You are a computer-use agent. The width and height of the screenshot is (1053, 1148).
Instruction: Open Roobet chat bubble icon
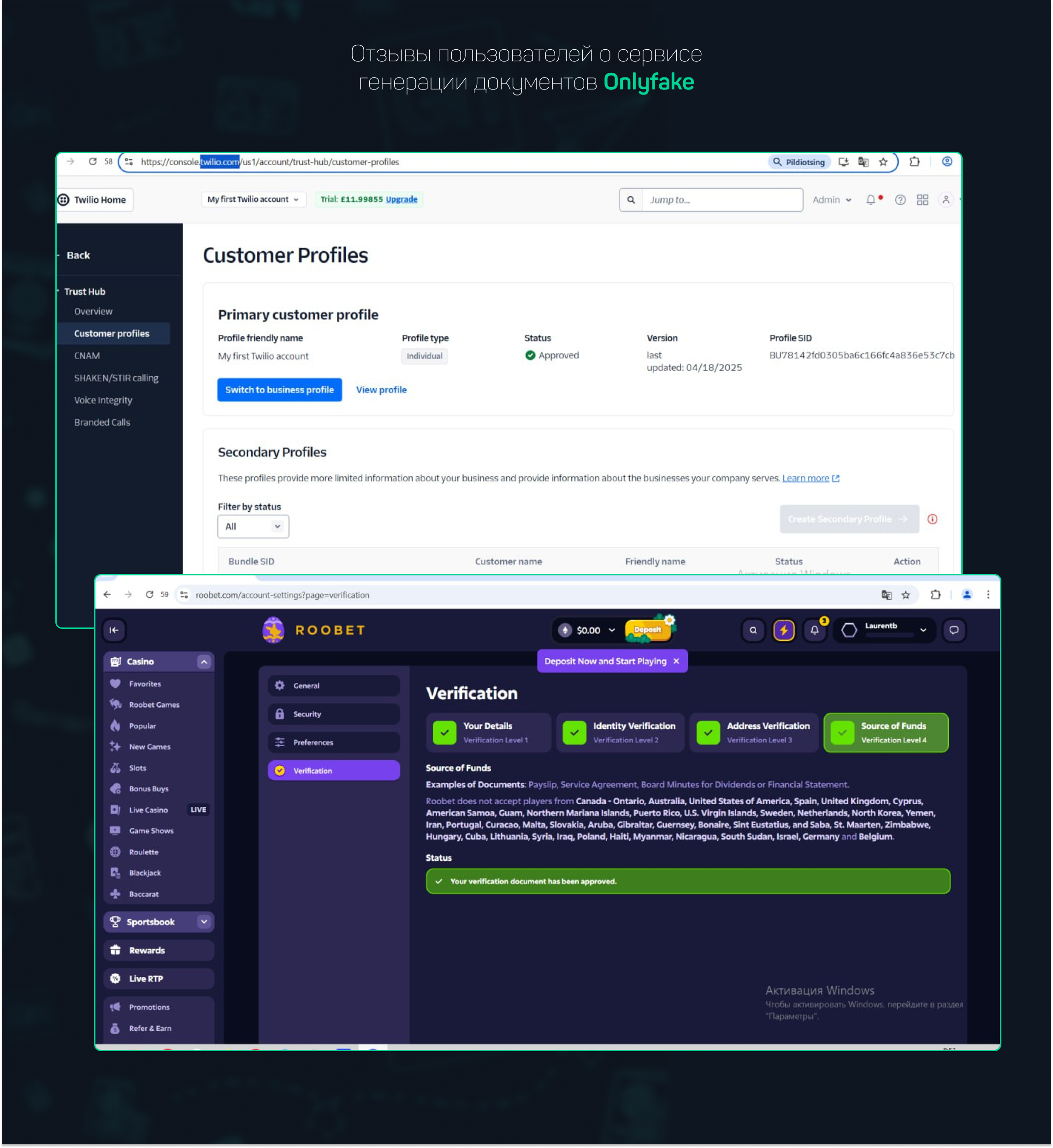[x=953, y=630]
